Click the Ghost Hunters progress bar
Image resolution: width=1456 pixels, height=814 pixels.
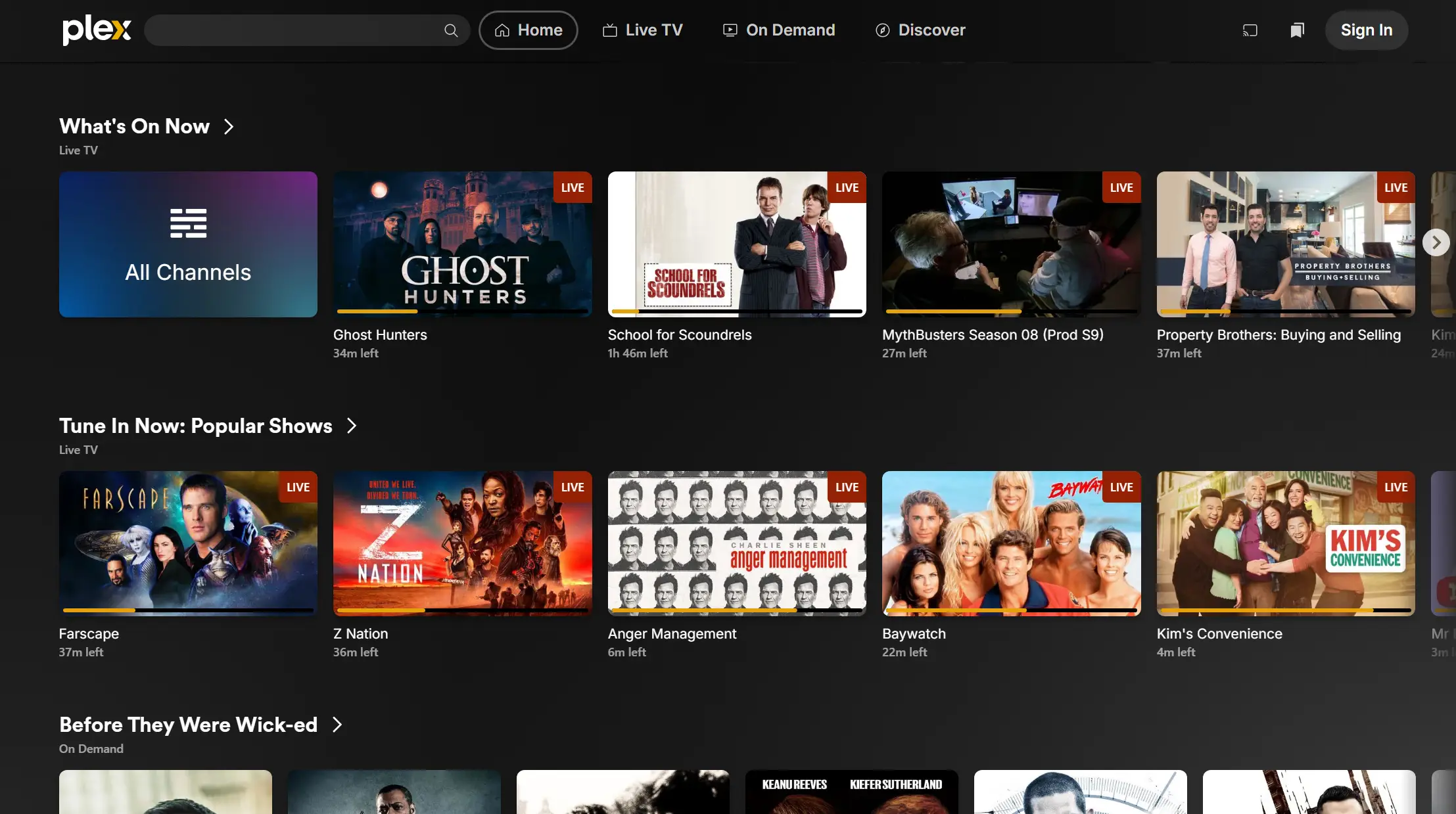pos(462,311)
